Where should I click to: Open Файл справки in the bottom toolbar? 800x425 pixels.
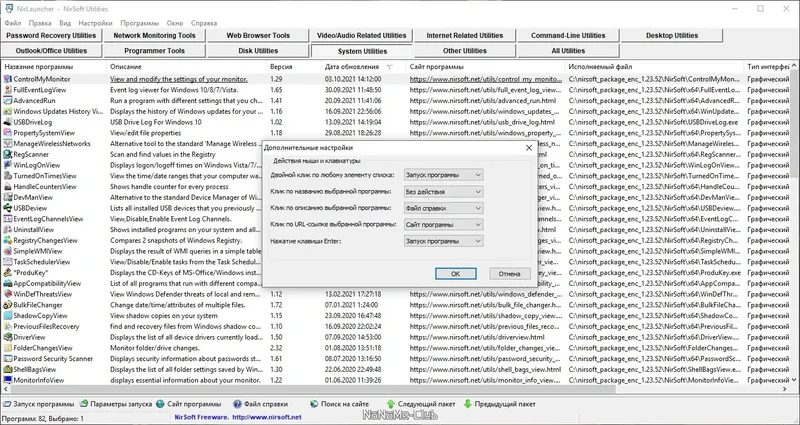tap(261, 404)
